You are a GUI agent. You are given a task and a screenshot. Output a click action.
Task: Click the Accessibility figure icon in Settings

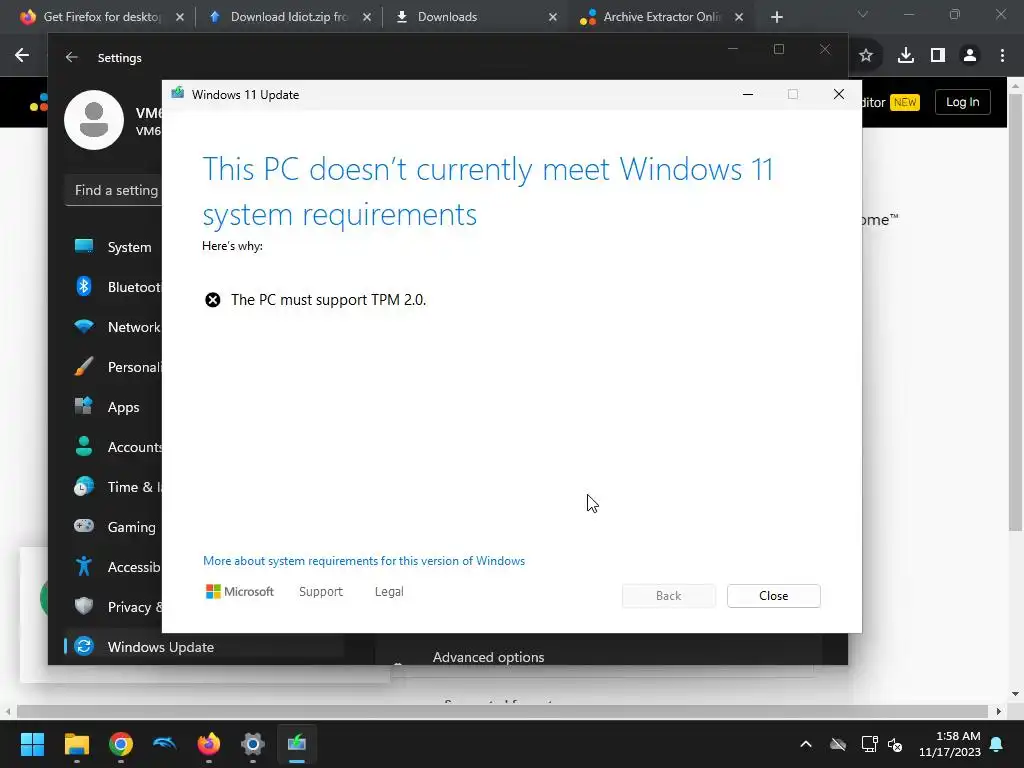(84, 566)
